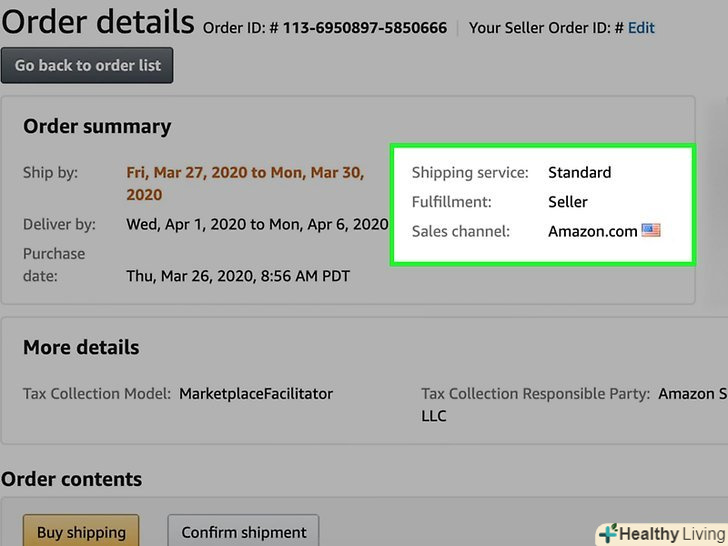Click the US flag icon beside Amazon.com

click(651, 231)
